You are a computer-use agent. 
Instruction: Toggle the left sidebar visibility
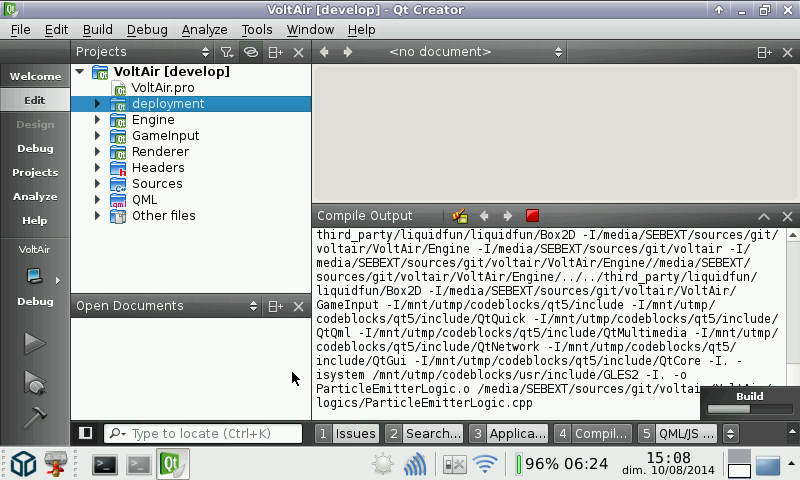tap(85, 433)
